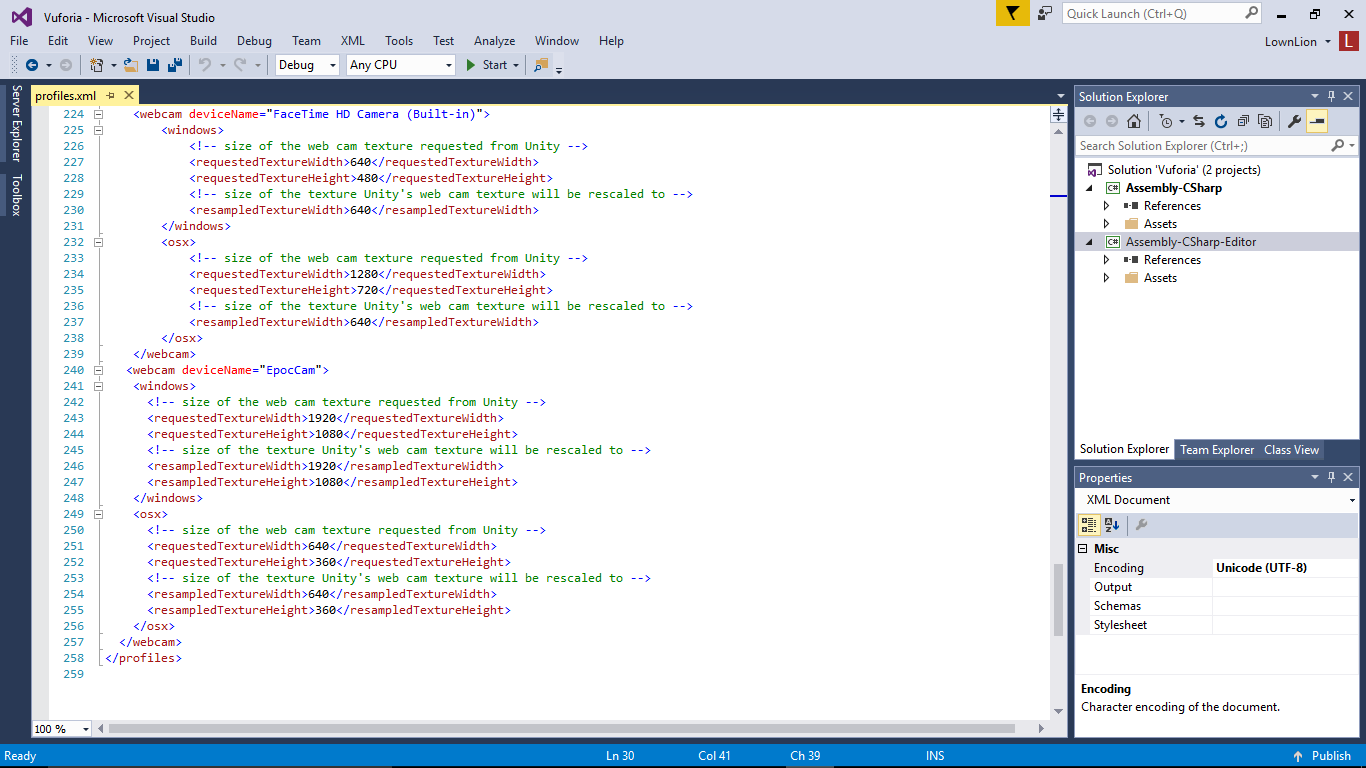Screen dimensions: 1366x768
Task: Open the Toolbox side tab
Action: coord(16,195)
